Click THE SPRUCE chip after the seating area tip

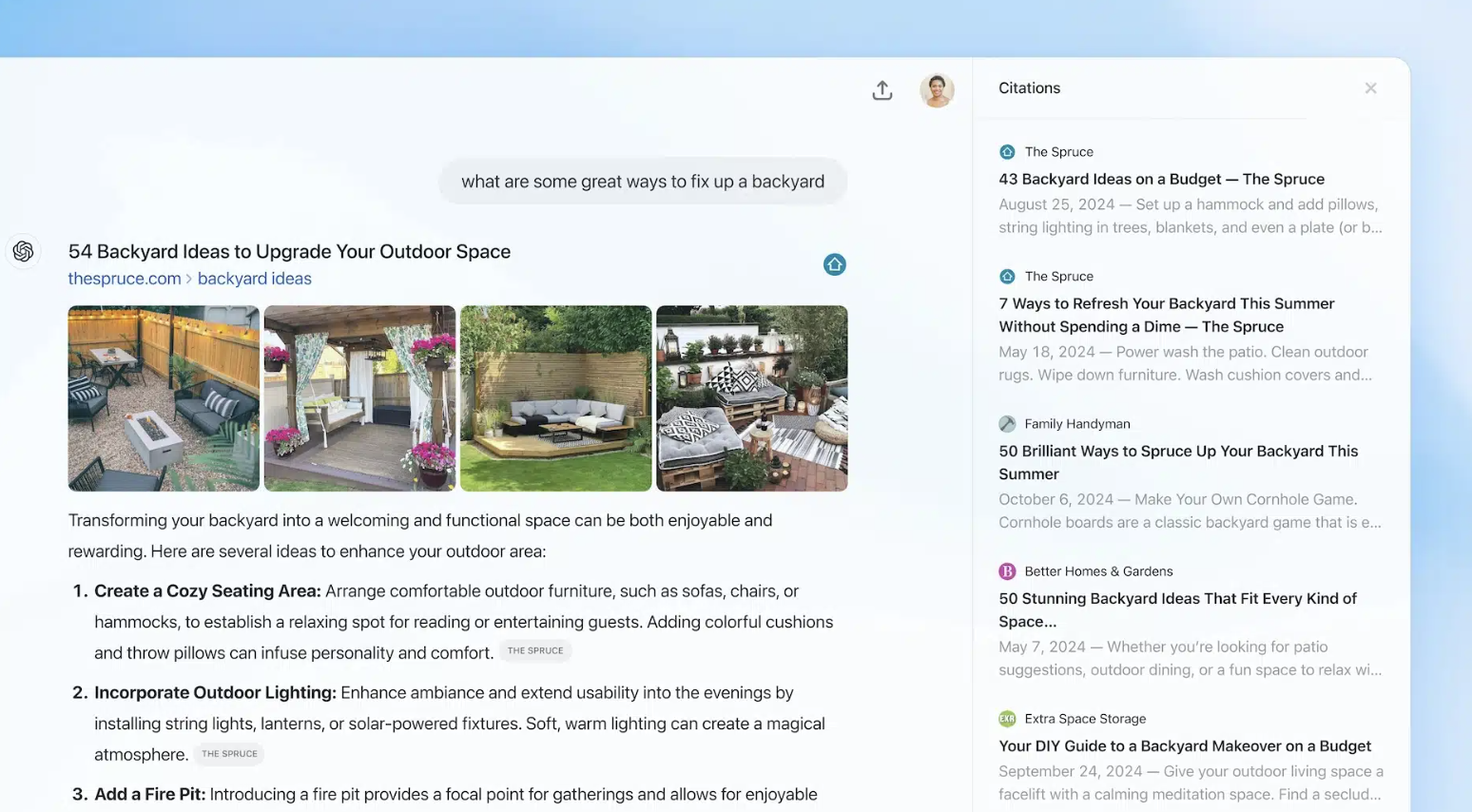(x=535, y=650)
